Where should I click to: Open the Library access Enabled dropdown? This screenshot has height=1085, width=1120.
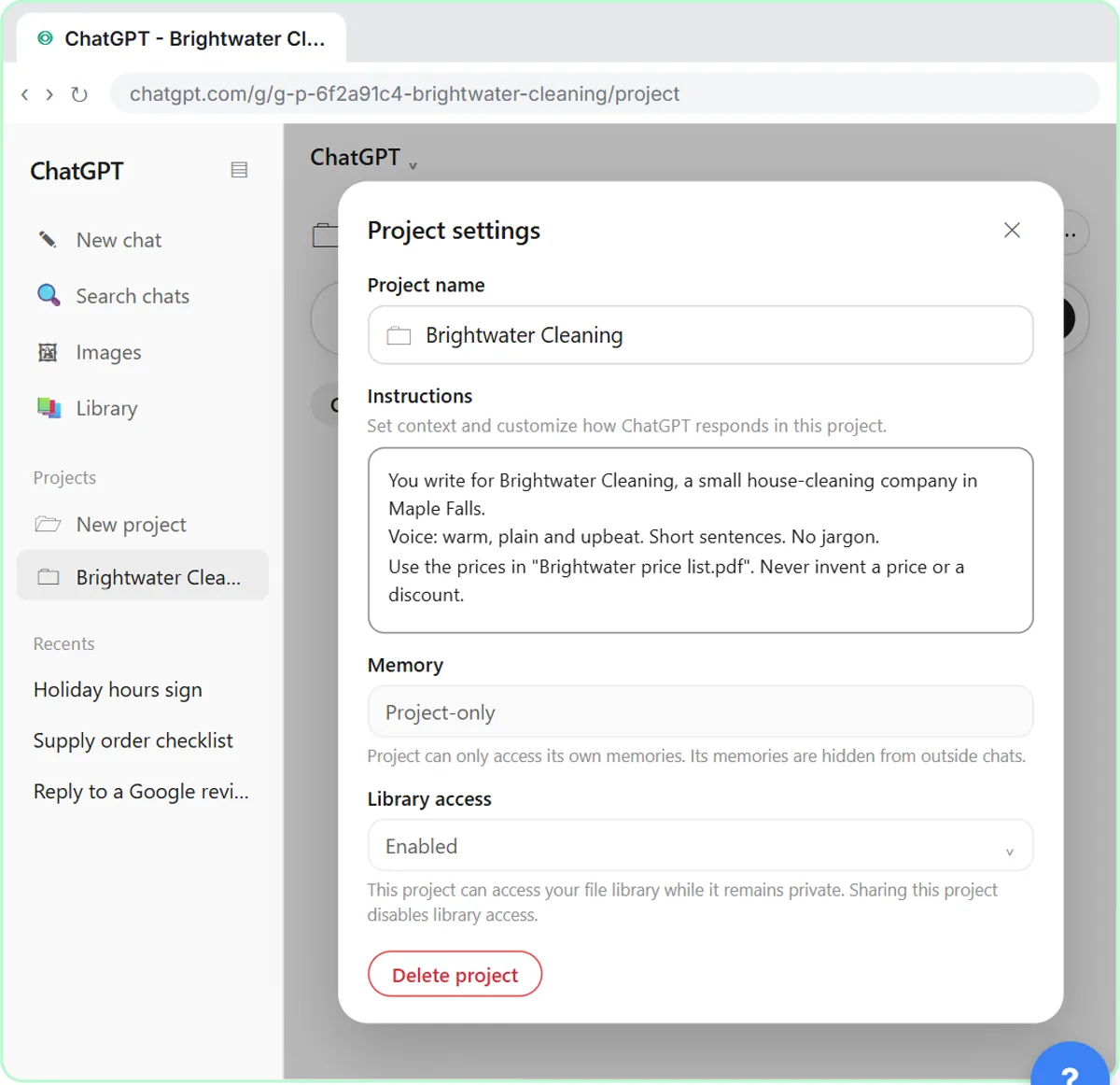point(700,846)
